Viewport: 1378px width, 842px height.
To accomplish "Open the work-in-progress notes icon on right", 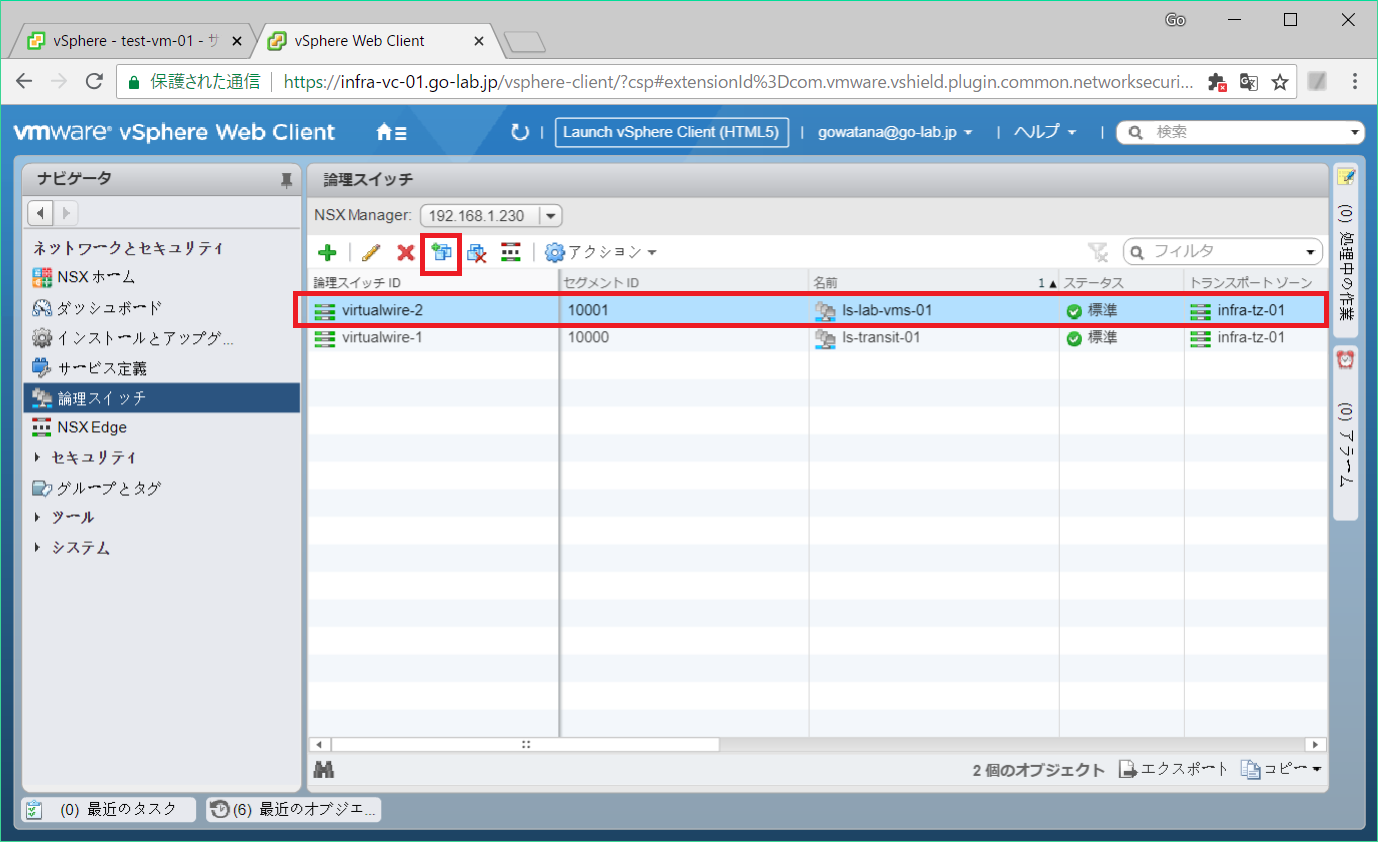I will pos(1346,176).
